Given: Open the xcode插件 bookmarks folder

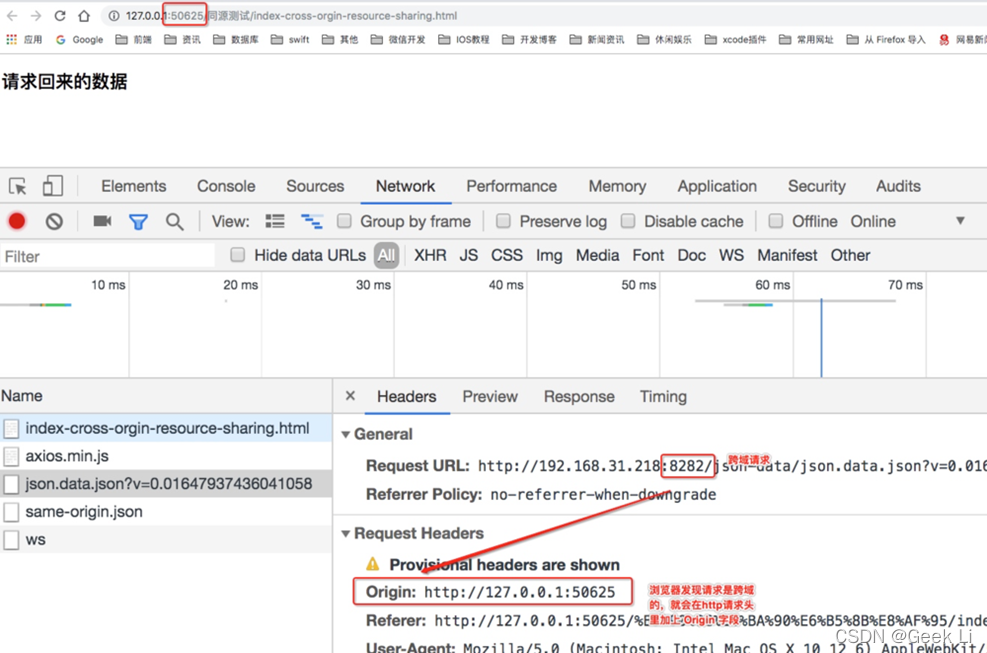Looking at the screenshot, I should pyautogui.click(x=735, y=40).
